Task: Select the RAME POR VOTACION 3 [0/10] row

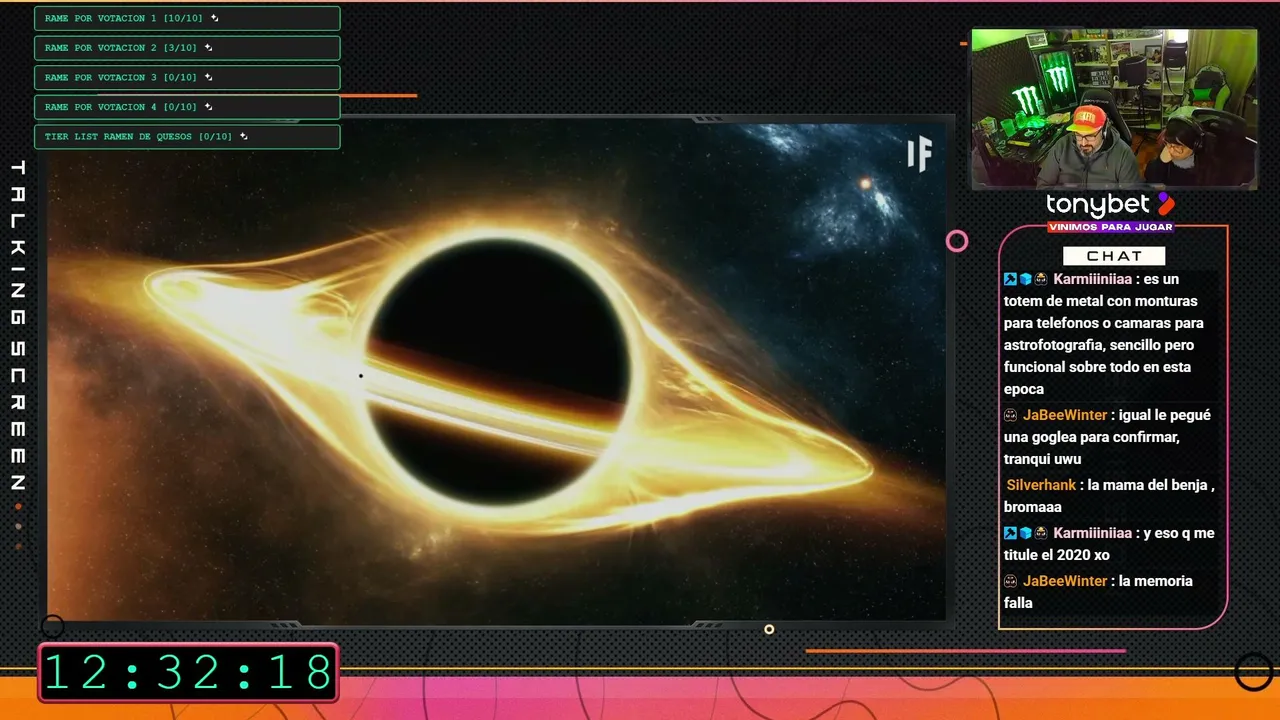Action: click(187, 77)
